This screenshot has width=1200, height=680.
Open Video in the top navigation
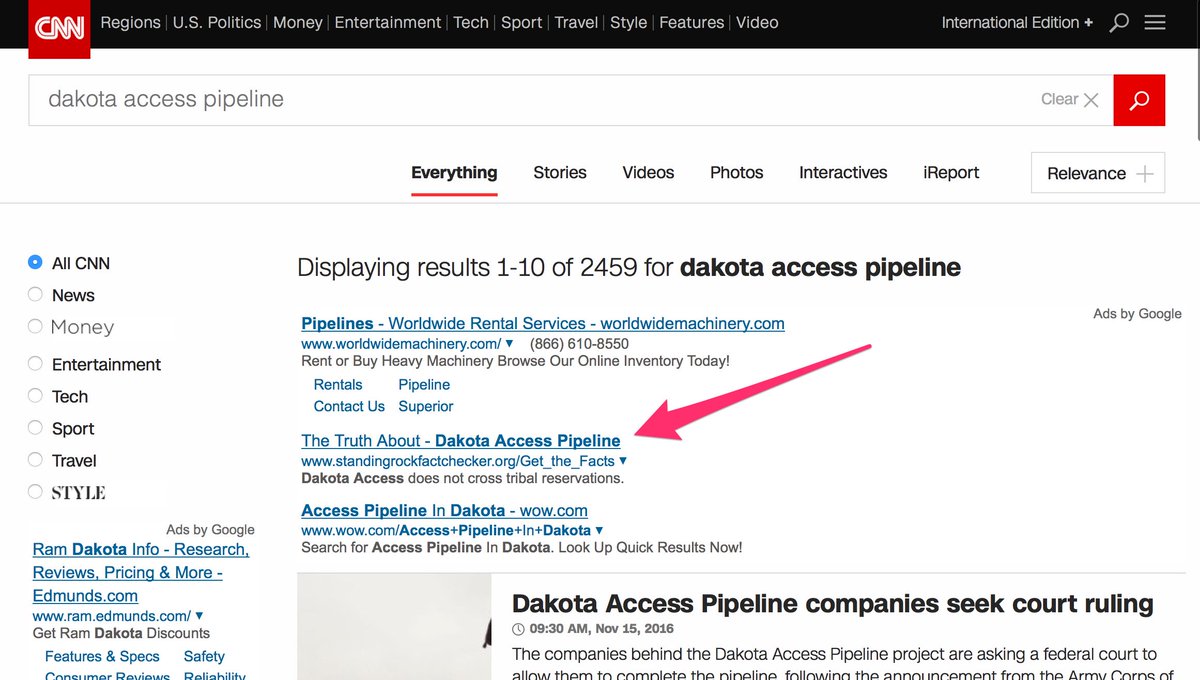pyautogui.click(x=757, y=22)
